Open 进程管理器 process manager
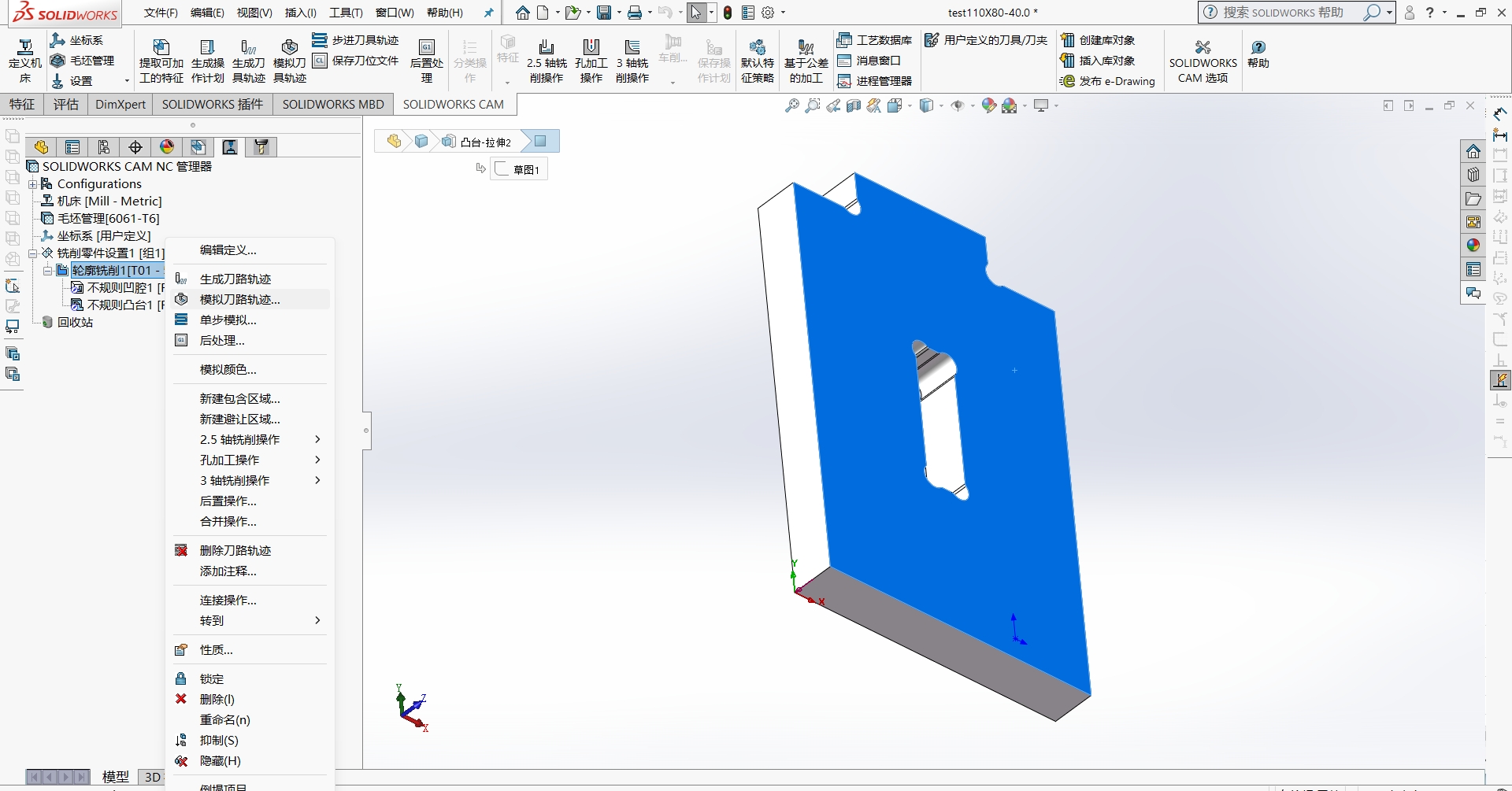Screen dimensions: 1512x791 click(x=875, y=81)
